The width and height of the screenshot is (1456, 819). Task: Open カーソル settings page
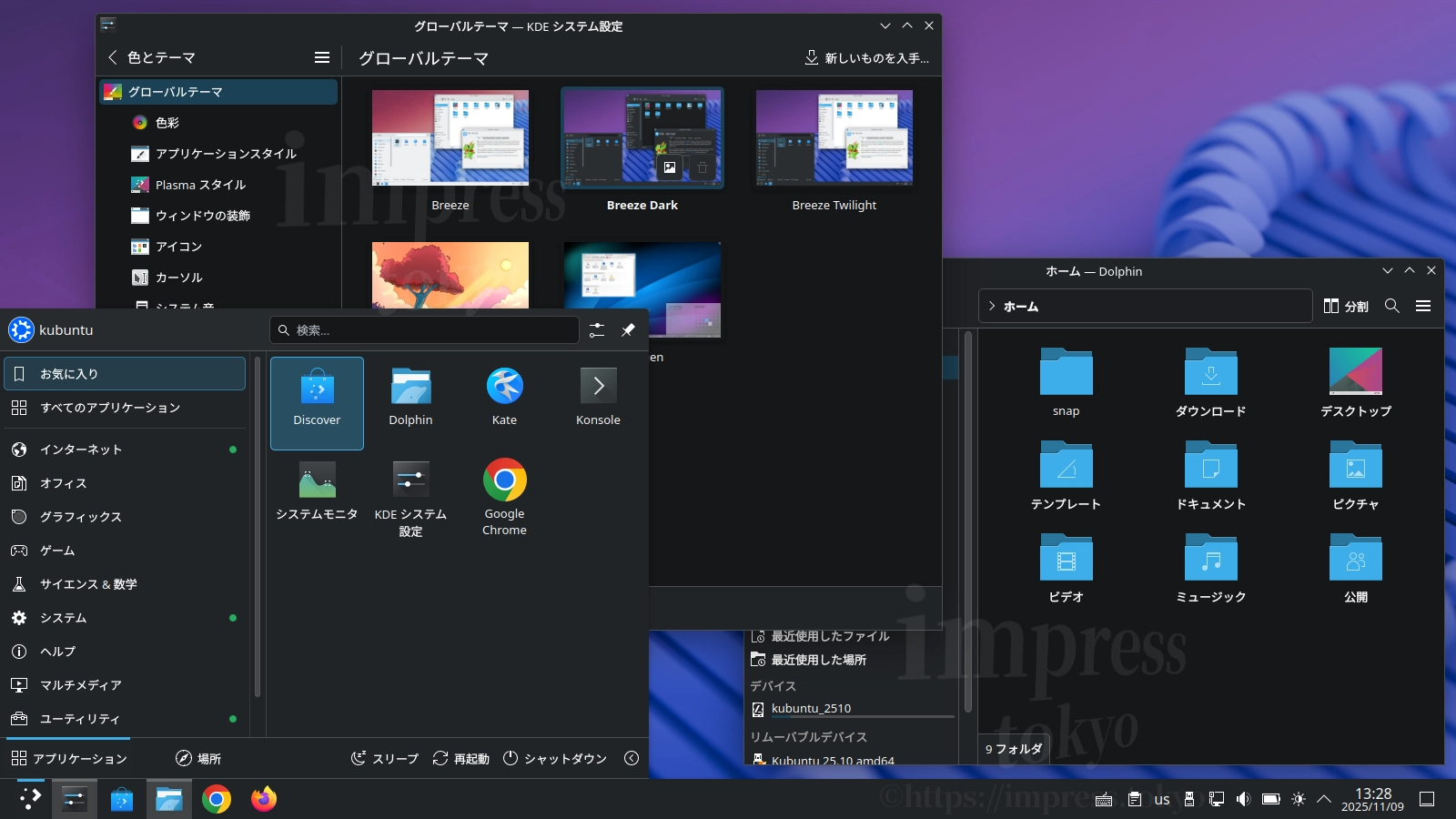click(x=218, y=278)
